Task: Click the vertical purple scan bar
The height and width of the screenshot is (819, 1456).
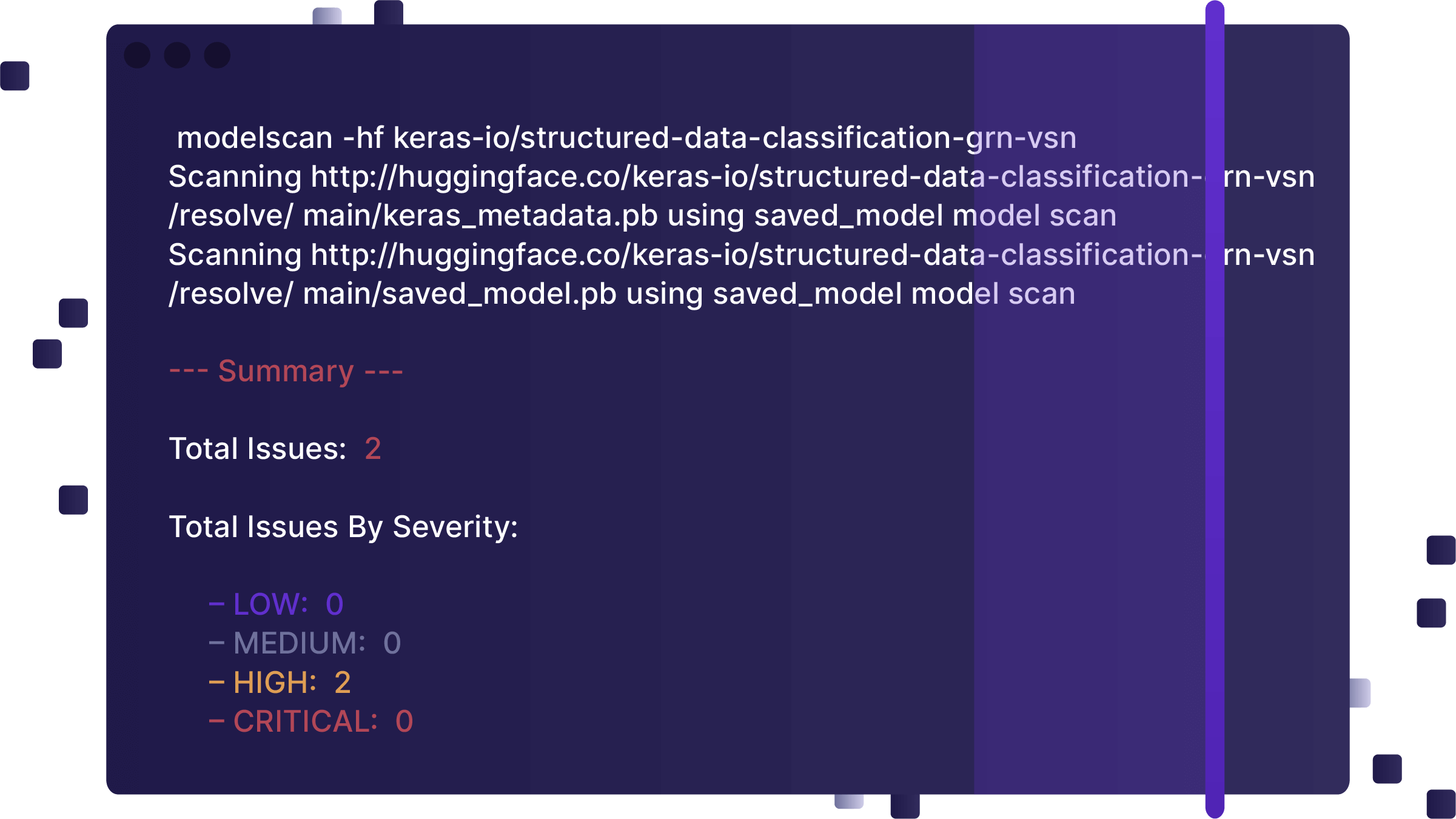Action: click(x=1215, y=409)
